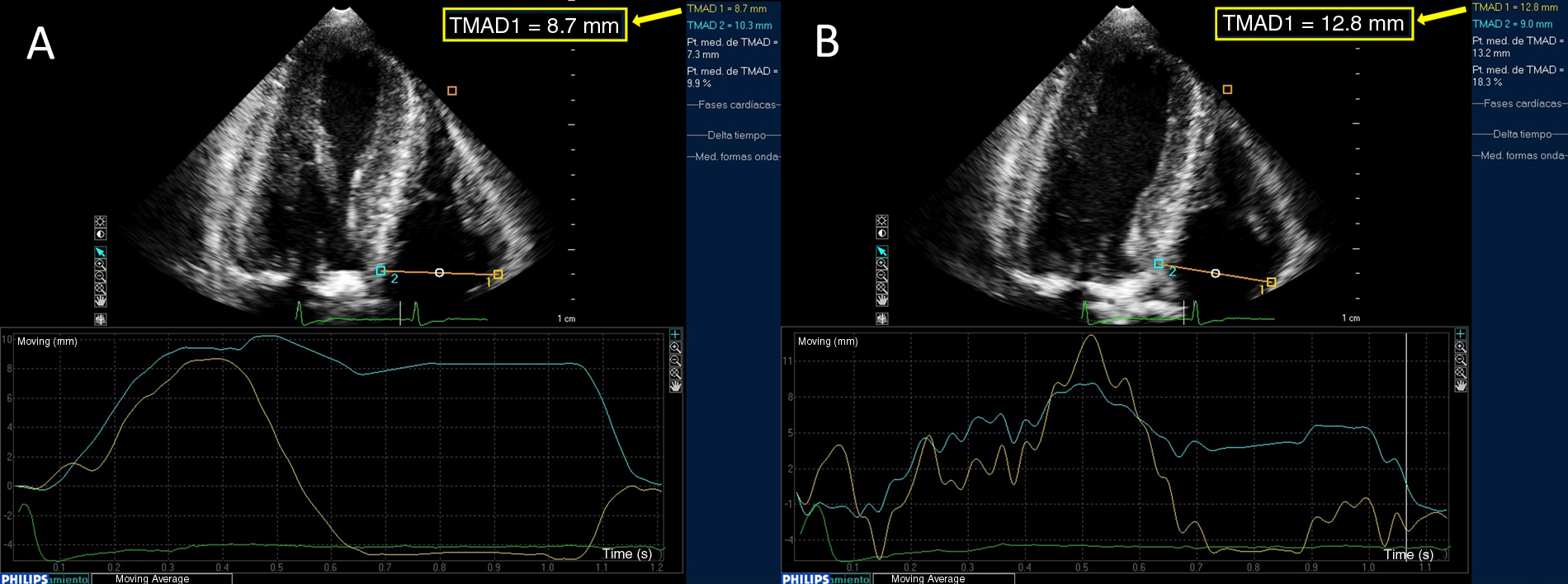1568x584 pixels.
Task: Click the white time cursor on panel B graph
Action: coord(1406,445)
